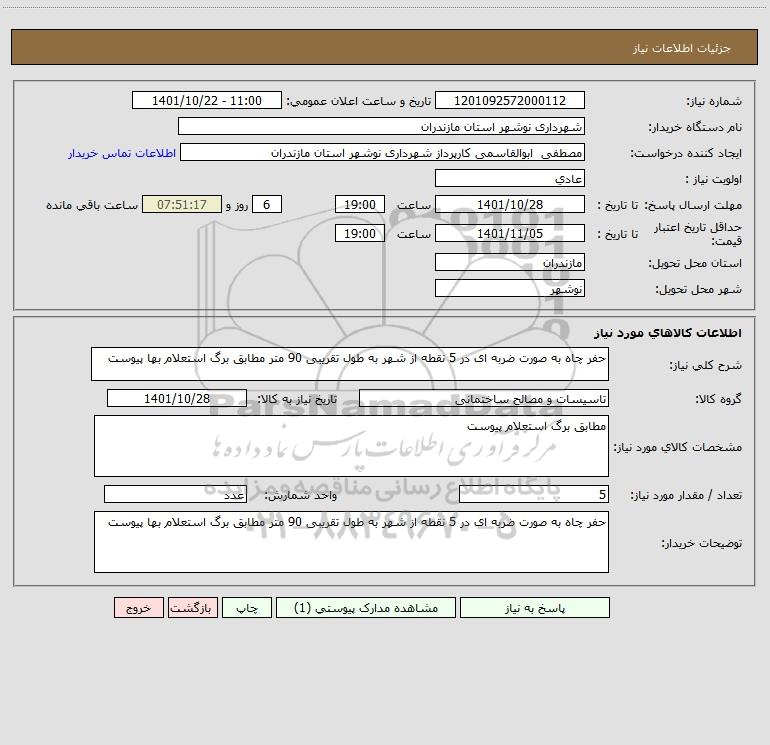770x745 pixels.
Task: Click the label 'نام دستگاه خریدار:'
Action: (695, 127)
